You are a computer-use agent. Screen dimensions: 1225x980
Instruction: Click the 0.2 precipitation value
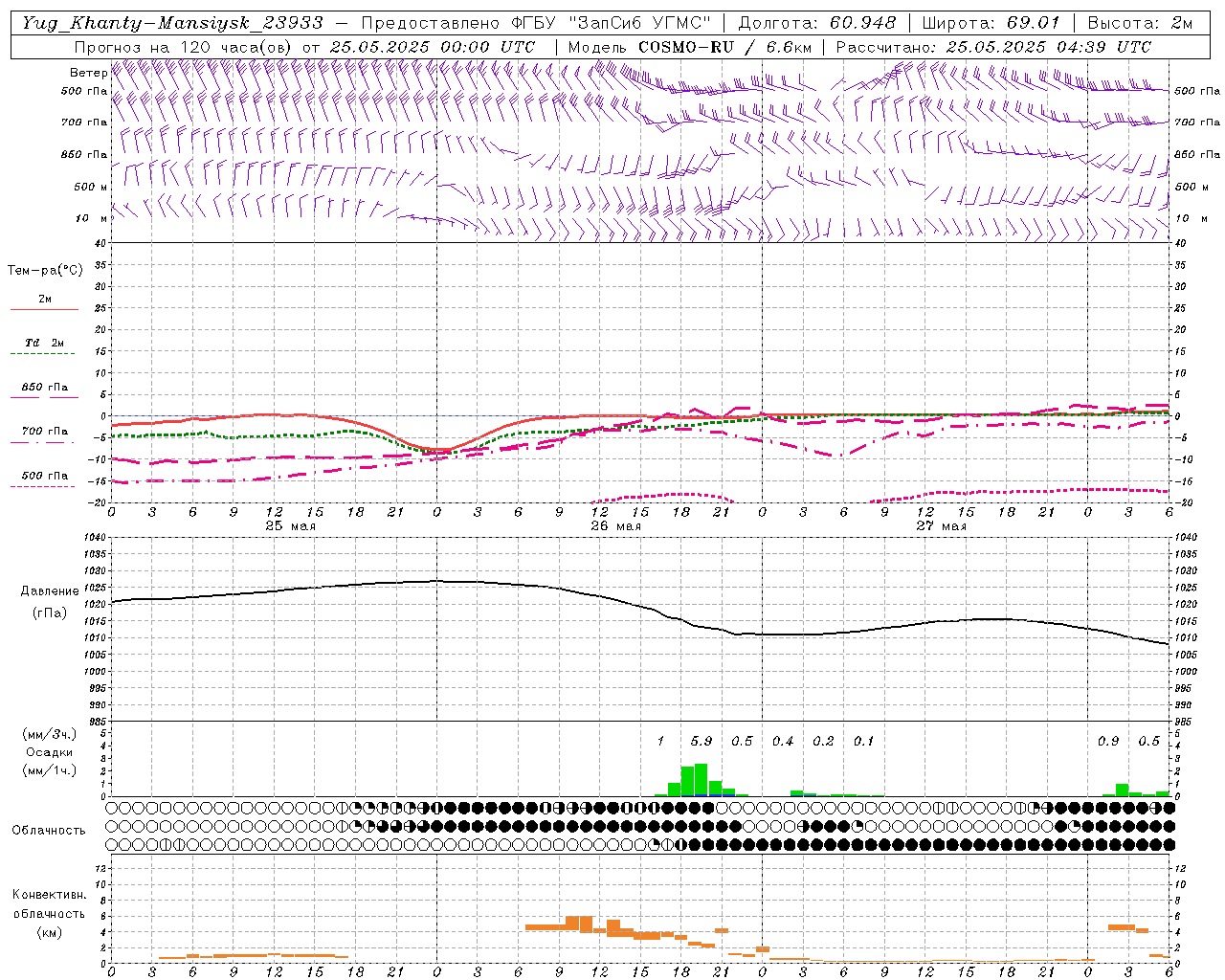click(823, 742)
